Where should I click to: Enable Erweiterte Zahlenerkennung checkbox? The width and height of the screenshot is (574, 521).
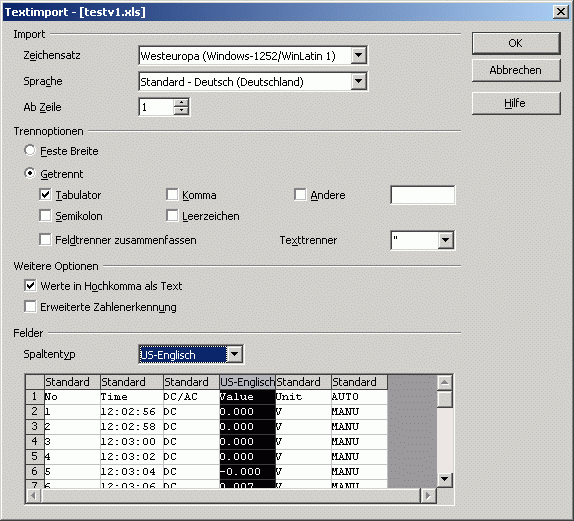click(x=30, y=306)
